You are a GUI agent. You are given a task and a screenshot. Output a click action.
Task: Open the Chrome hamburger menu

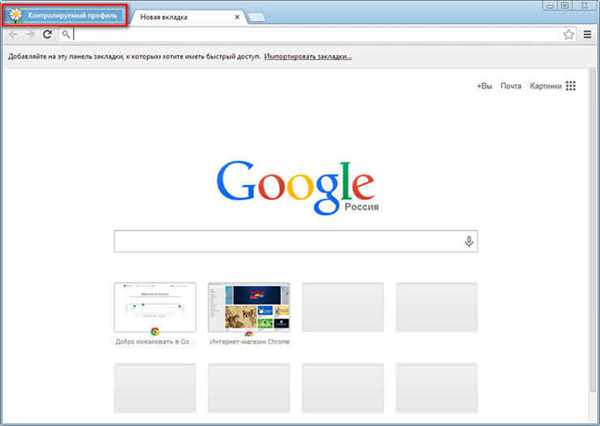pyautogui.click(x=587, y=34)
